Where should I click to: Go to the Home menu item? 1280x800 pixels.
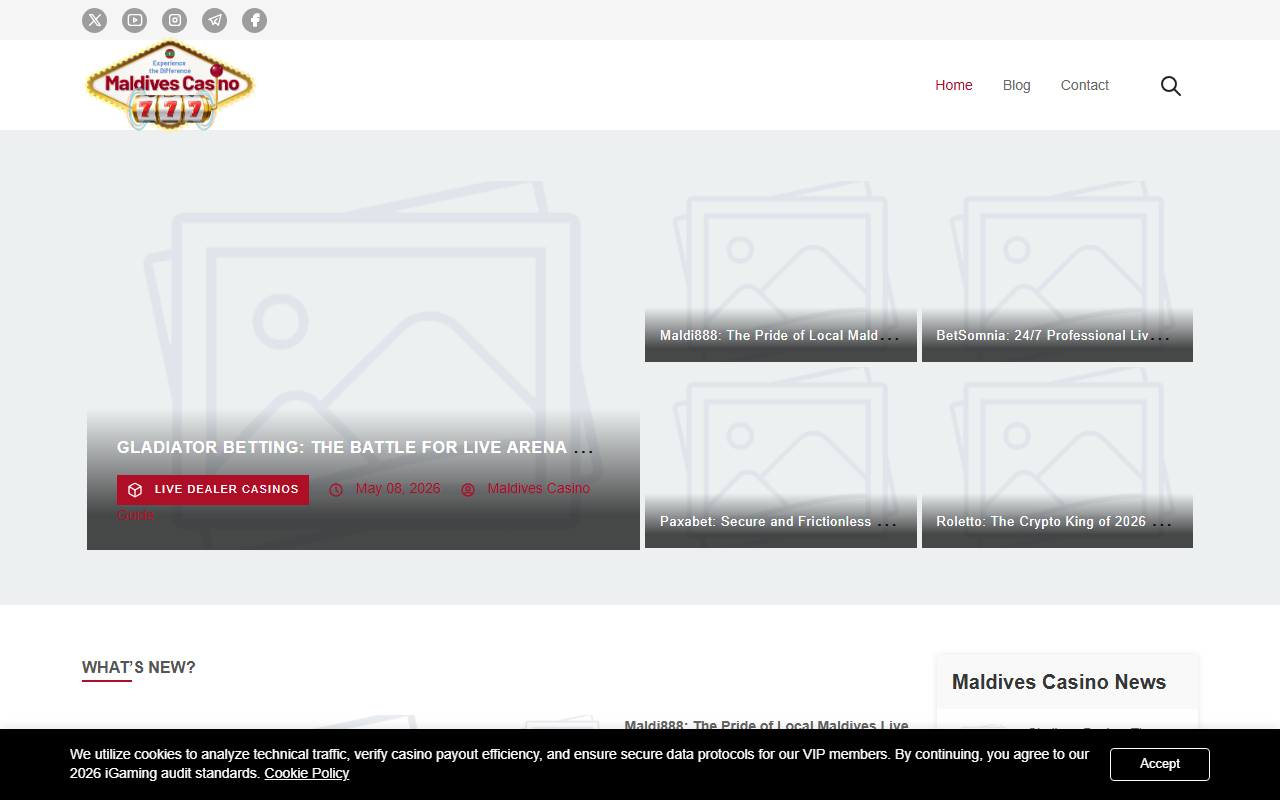tap(954, 85)
